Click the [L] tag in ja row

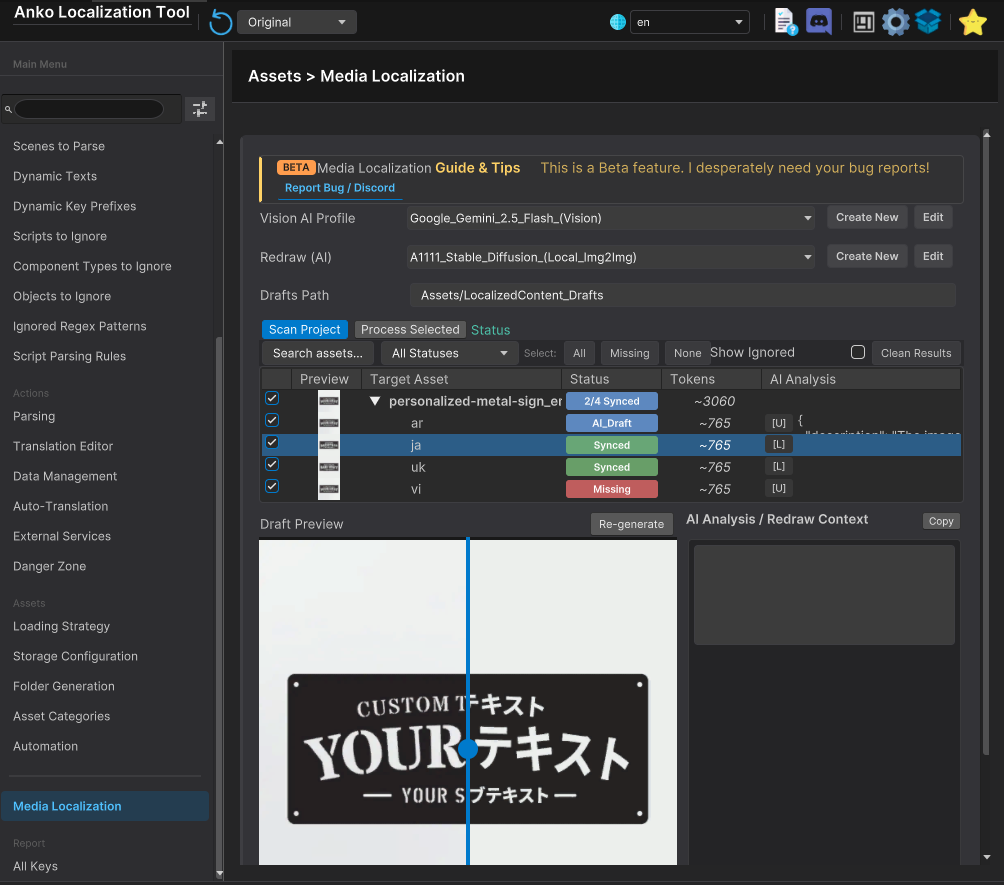tap(779, 444)
